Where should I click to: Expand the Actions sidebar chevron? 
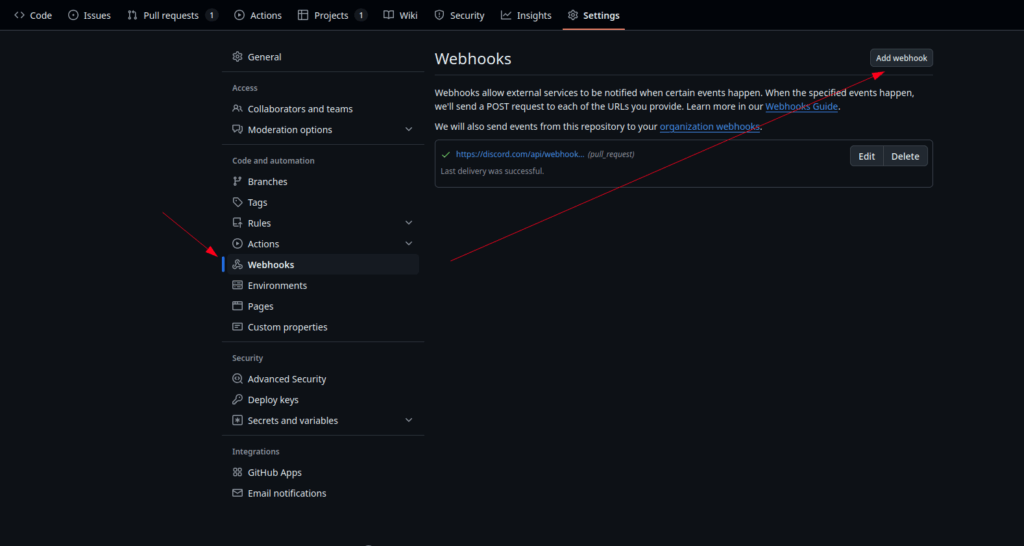click(x=409, y=244)
